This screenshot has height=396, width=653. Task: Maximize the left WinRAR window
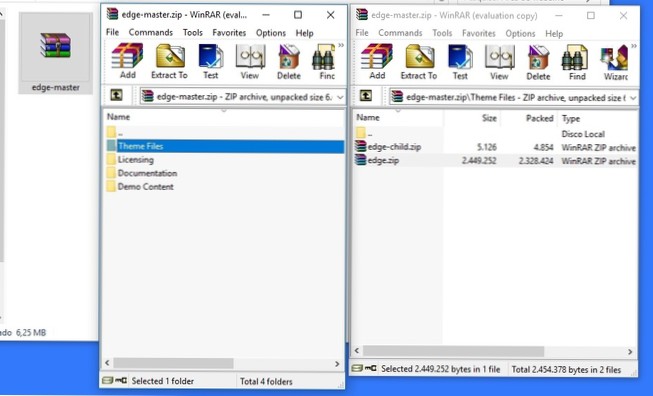click(x=298, y=15)
